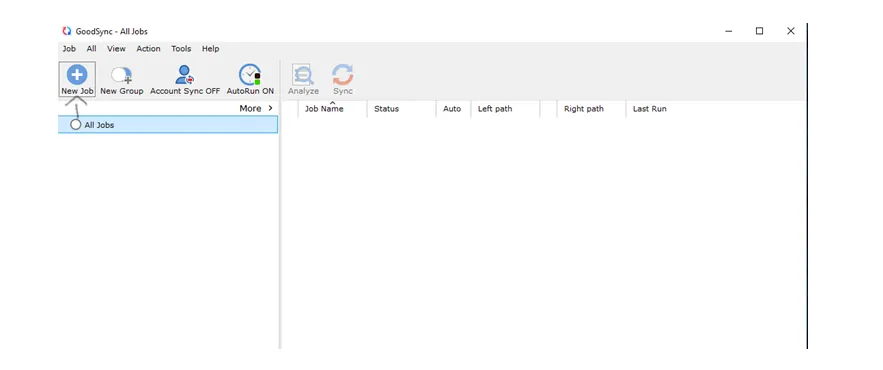Sort by the Left path column header
Image resolution: width=883 pixels, height=370 pixels.
(505, 109)
